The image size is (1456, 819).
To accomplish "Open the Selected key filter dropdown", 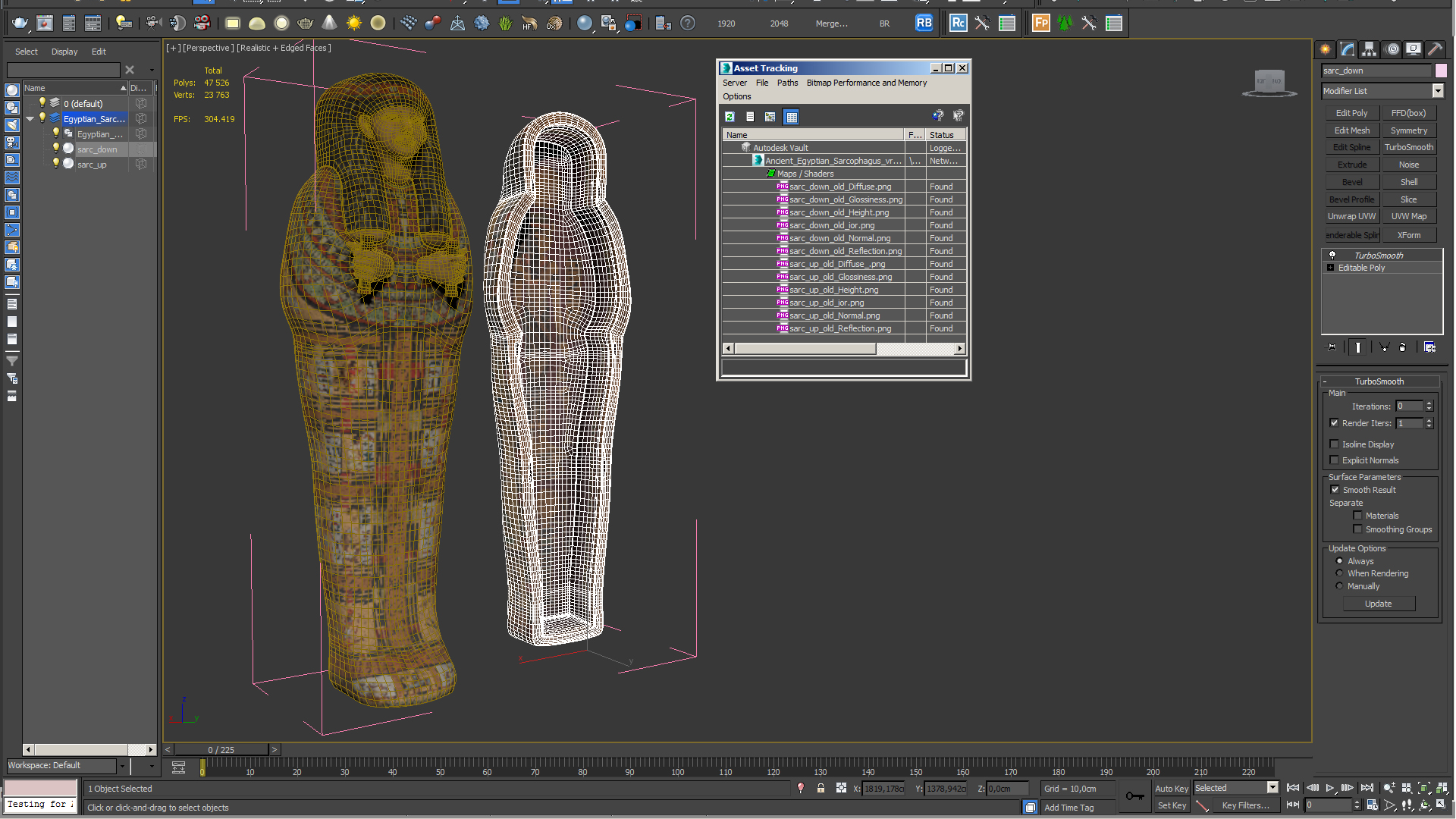I will click(x=1272, y=788).
